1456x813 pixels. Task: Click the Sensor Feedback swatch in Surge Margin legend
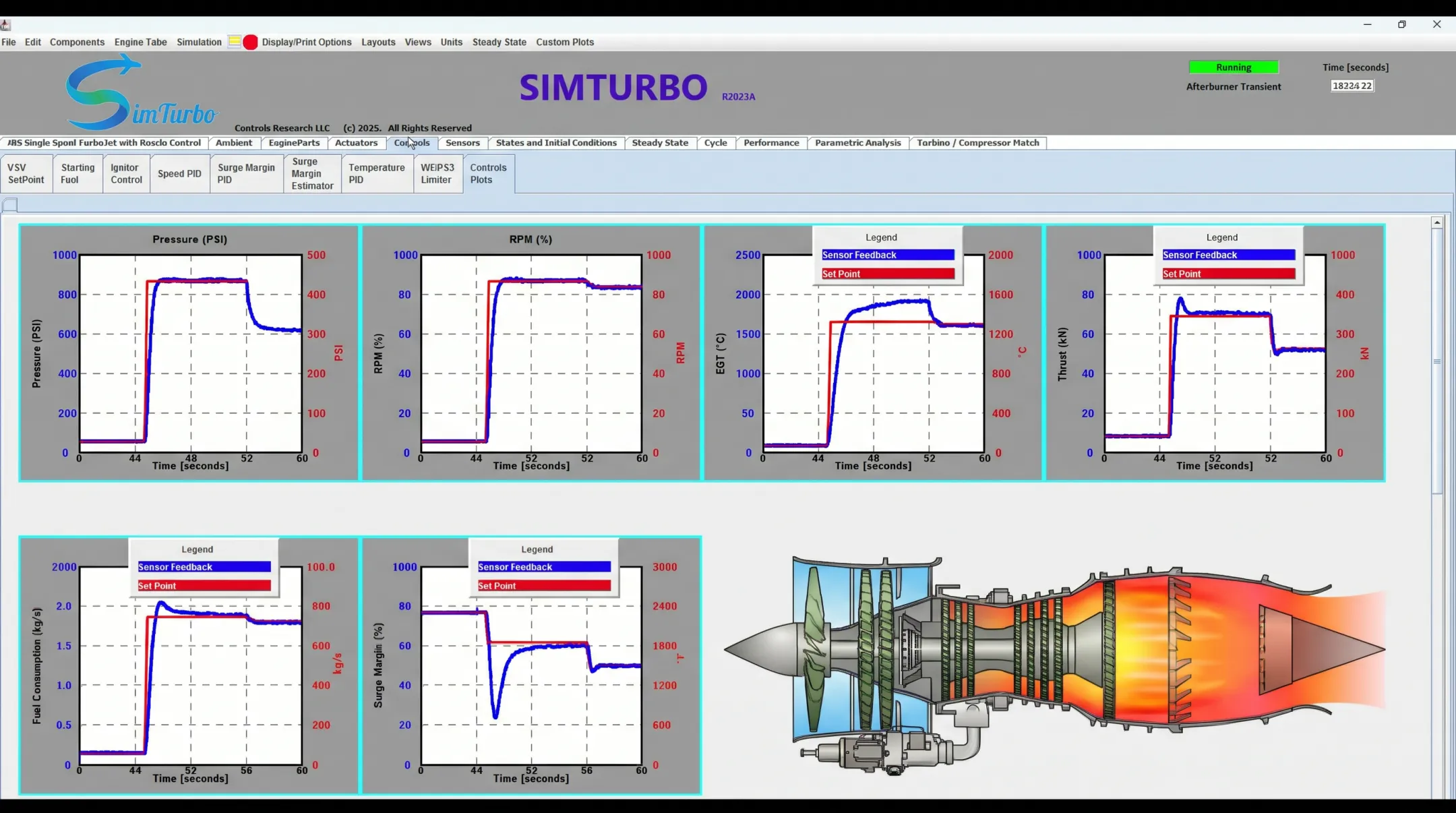click(544, 567)
